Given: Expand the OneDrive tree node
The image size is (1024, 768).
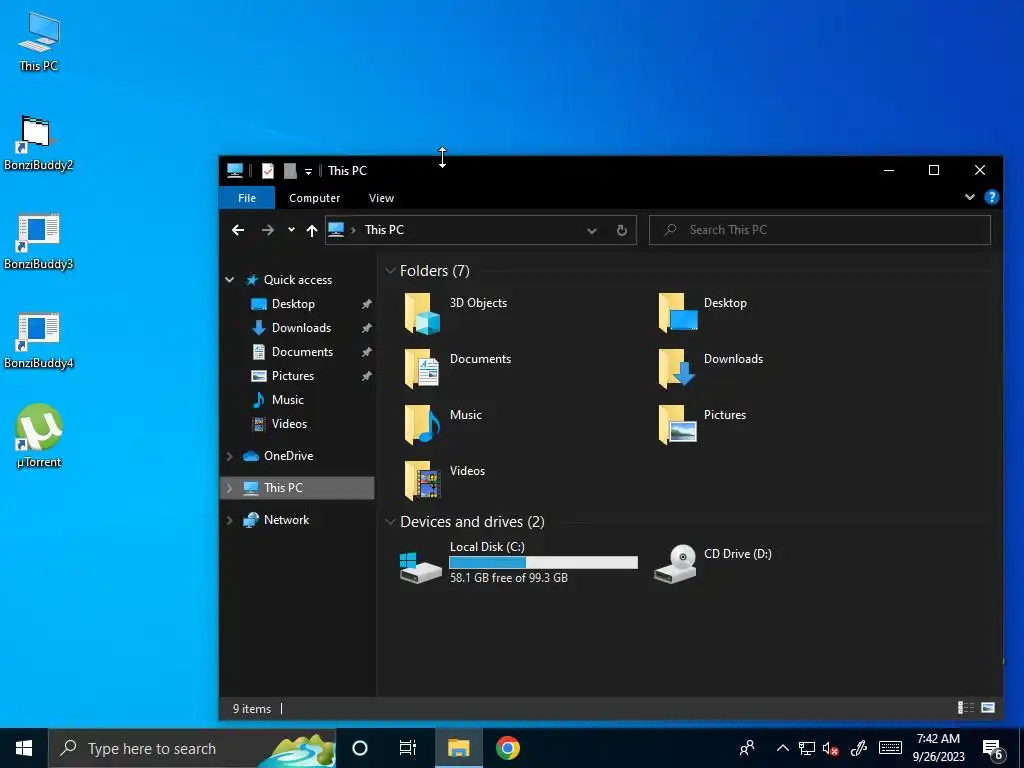Looking at the screenshot, I should (x=230, y=456).
